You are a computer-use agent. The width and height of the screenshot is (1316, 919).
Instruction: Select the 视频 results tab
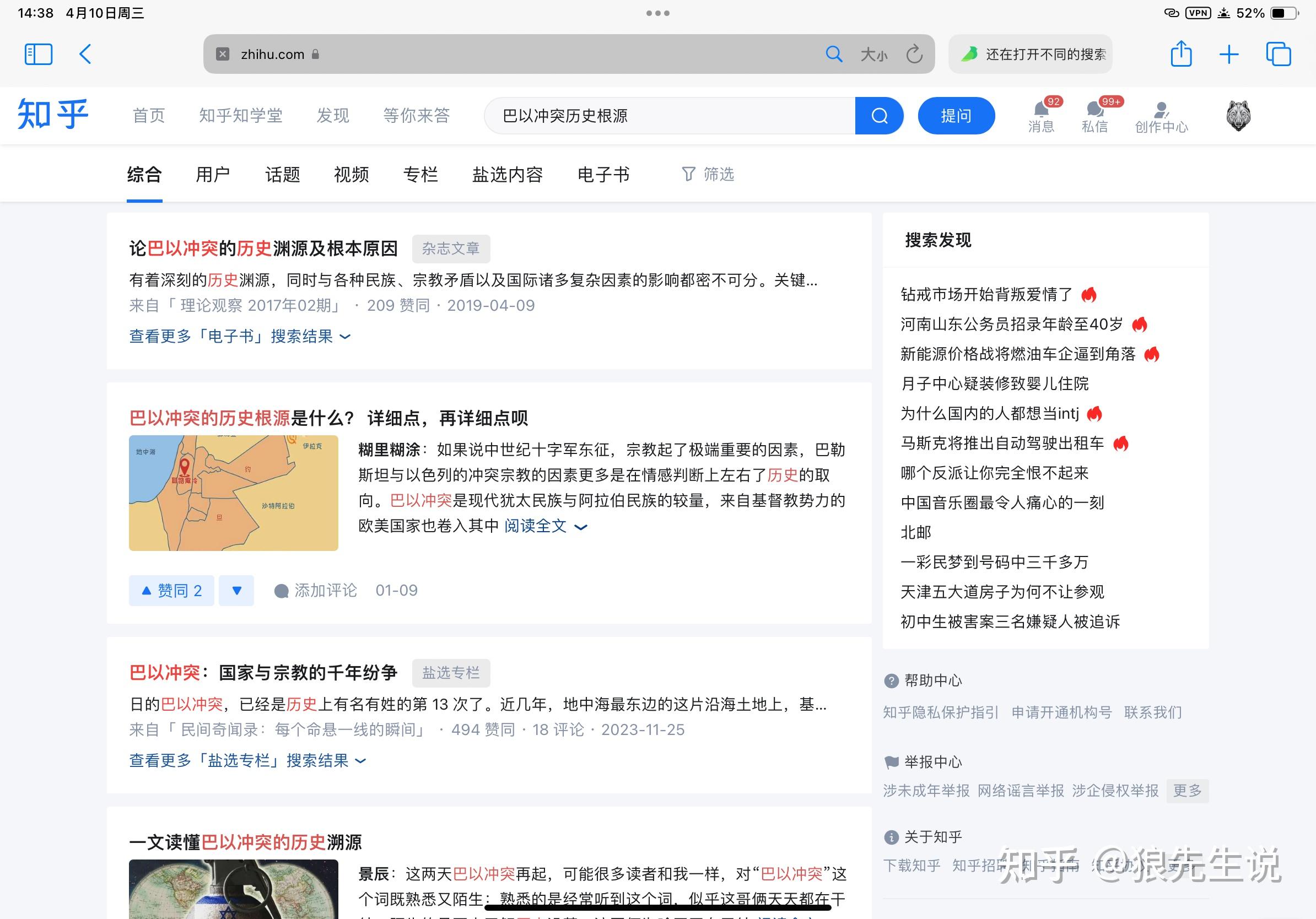tap(352, 174)
